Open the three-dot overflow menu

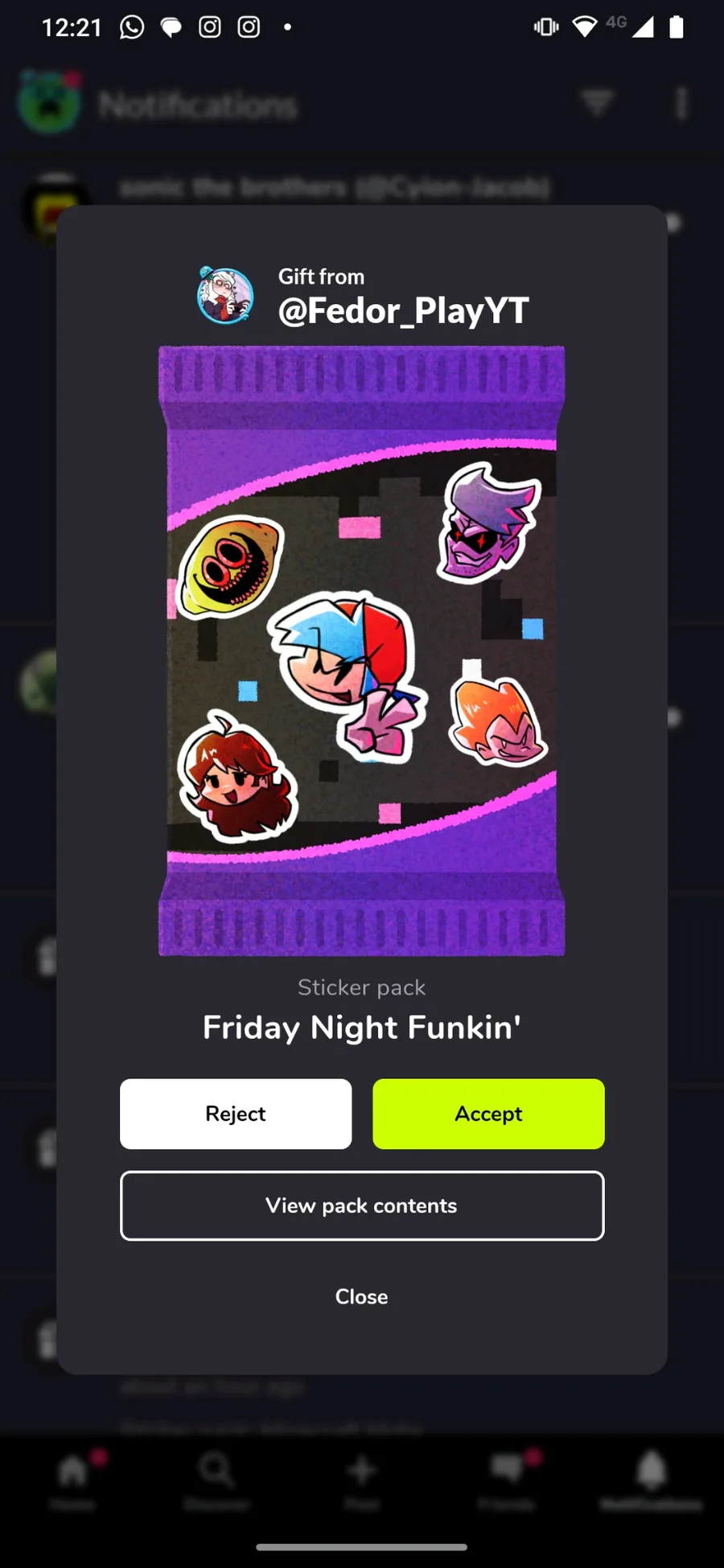coord(681,103)
